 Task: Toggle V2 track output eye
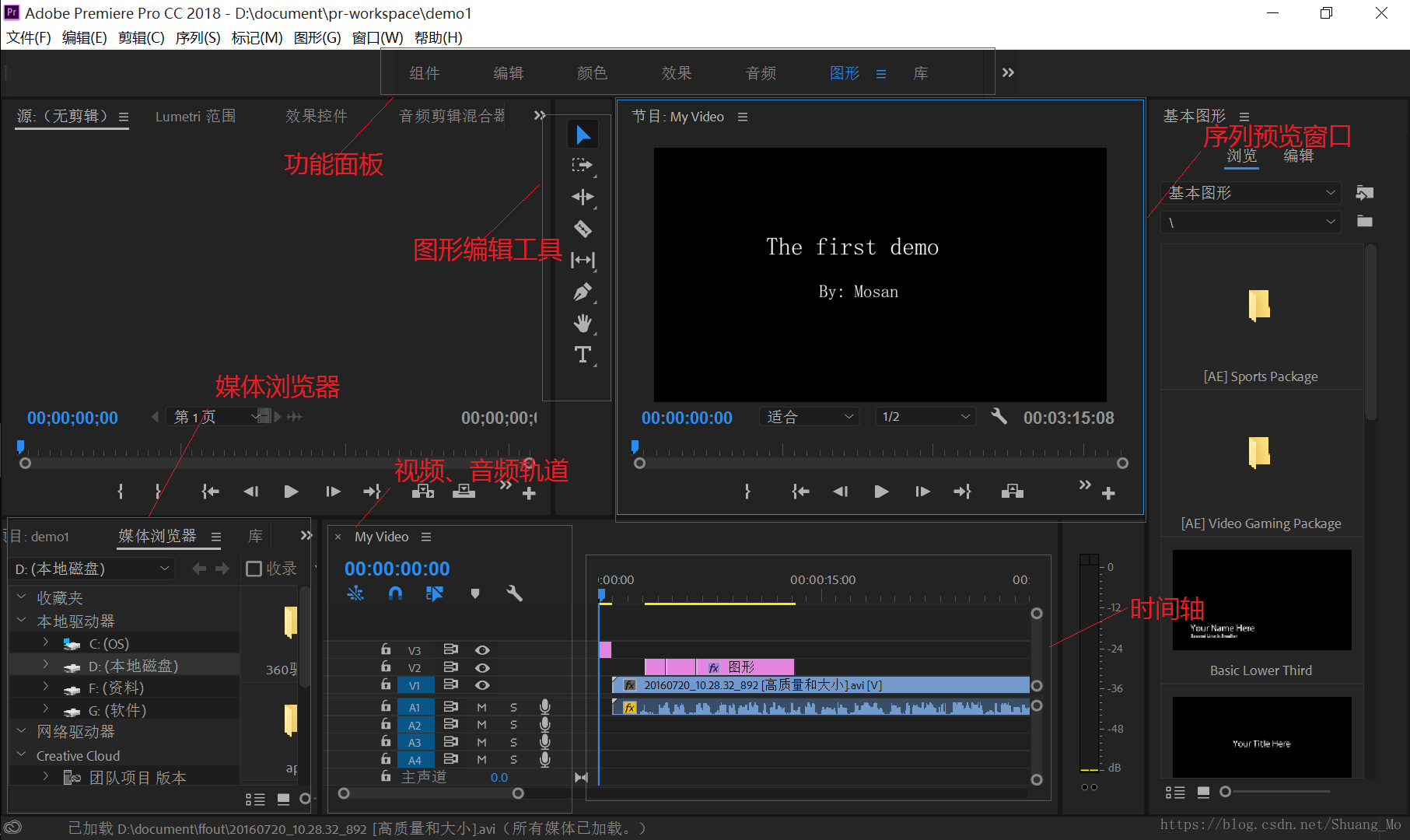[x=482, y=667]
